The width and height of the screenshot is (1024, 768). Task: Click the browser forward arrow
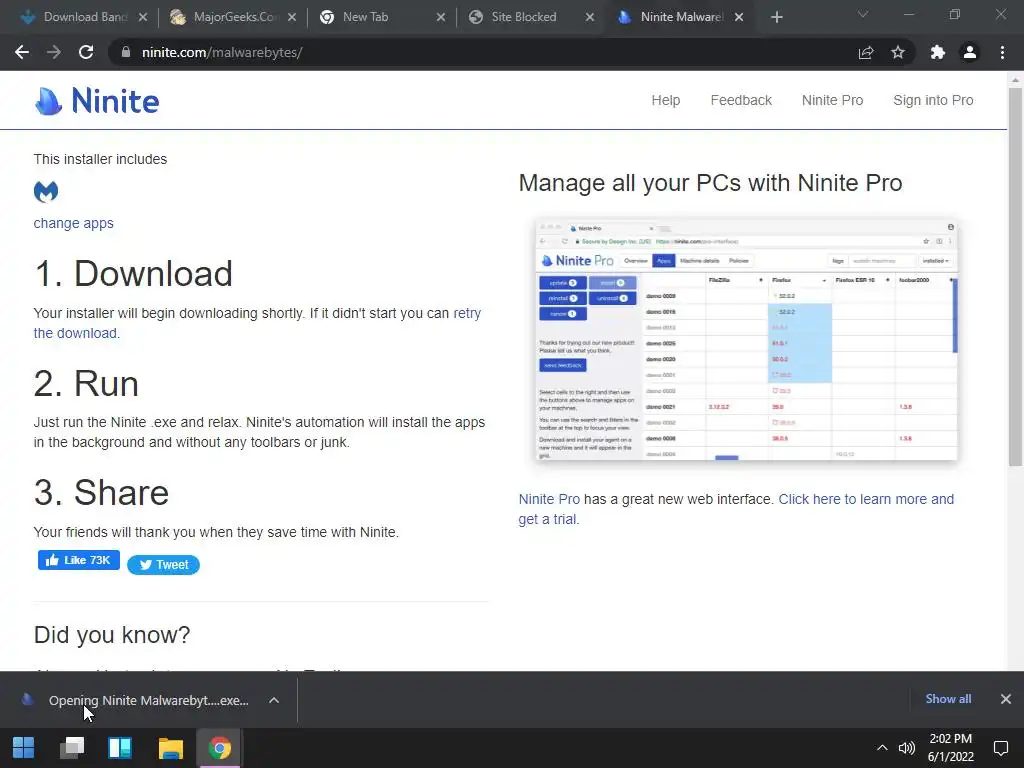54,52
